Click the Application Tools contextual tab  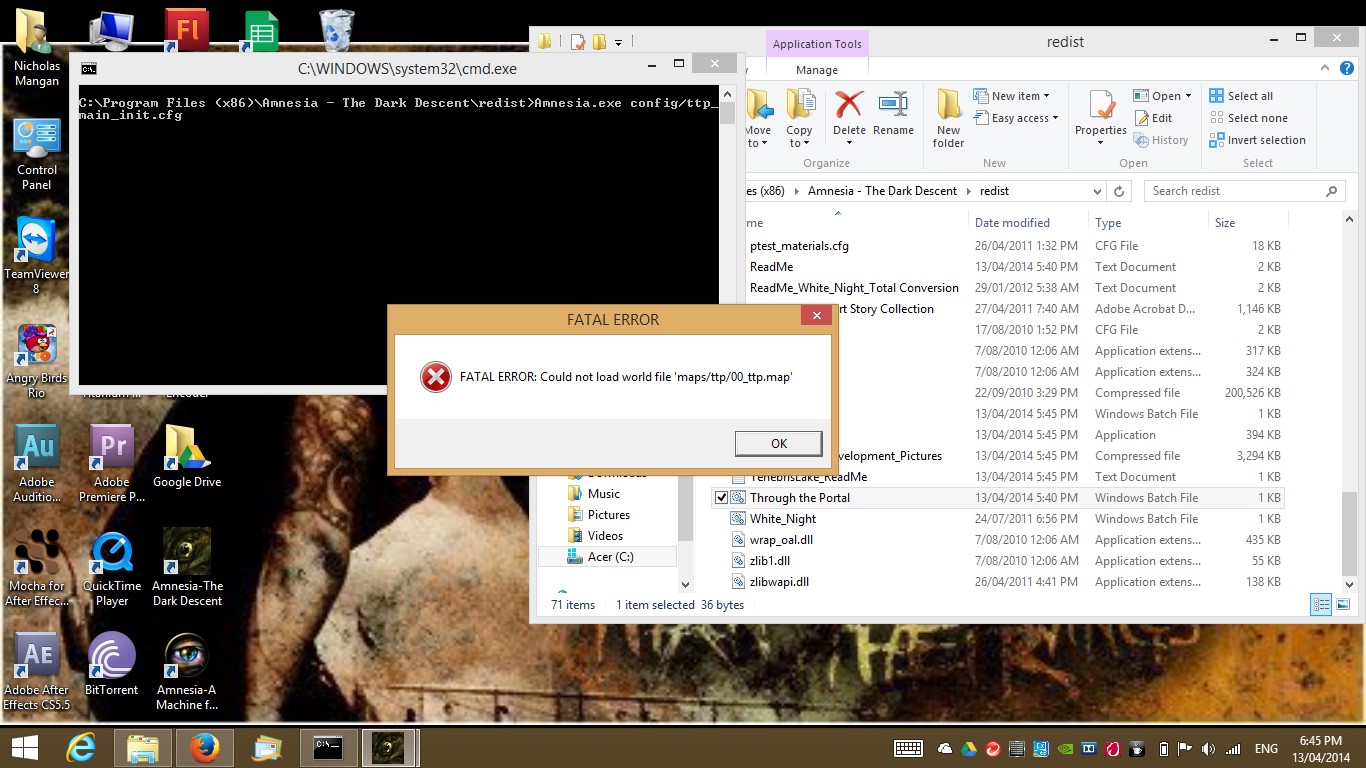pos(817,44)
